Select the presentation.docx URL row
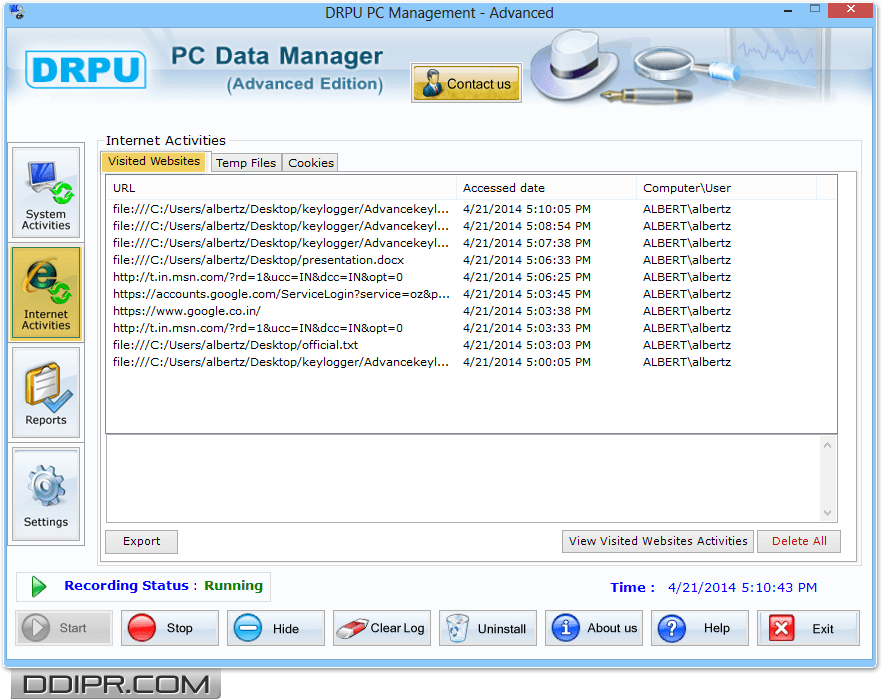 pyautogui.click(x=471, y=260)
